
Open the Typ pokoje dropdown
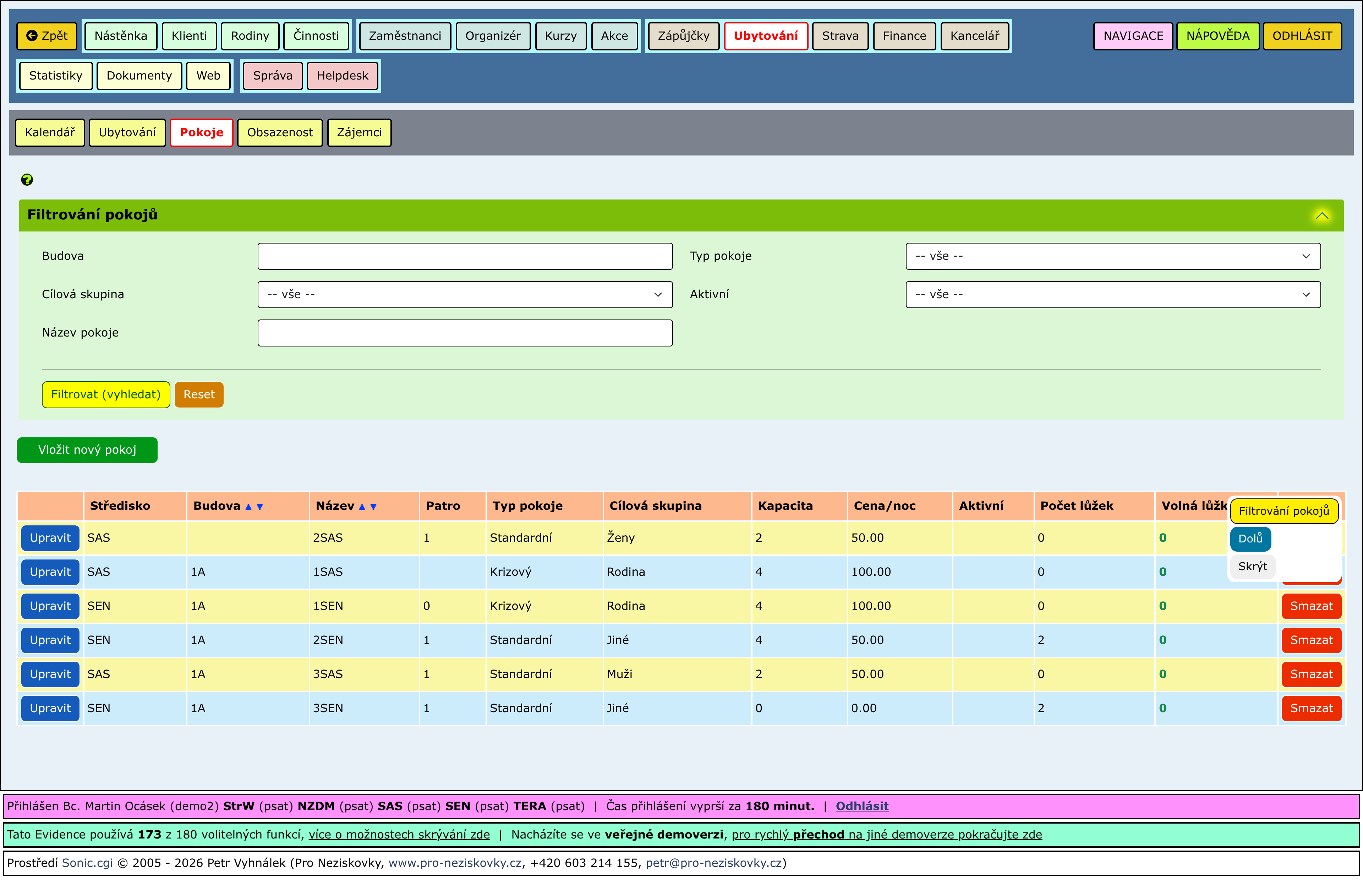click(1112, 256)
